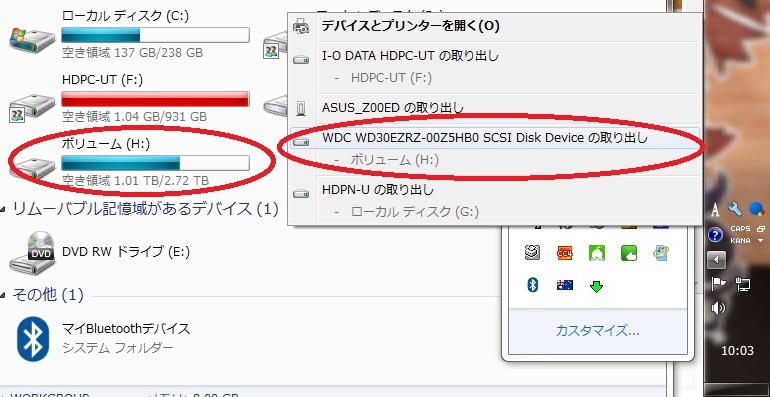Click the '- HDPC-UT (F:)' submenu line
This screenshot has width=770, height=397.
pos(383,78)
